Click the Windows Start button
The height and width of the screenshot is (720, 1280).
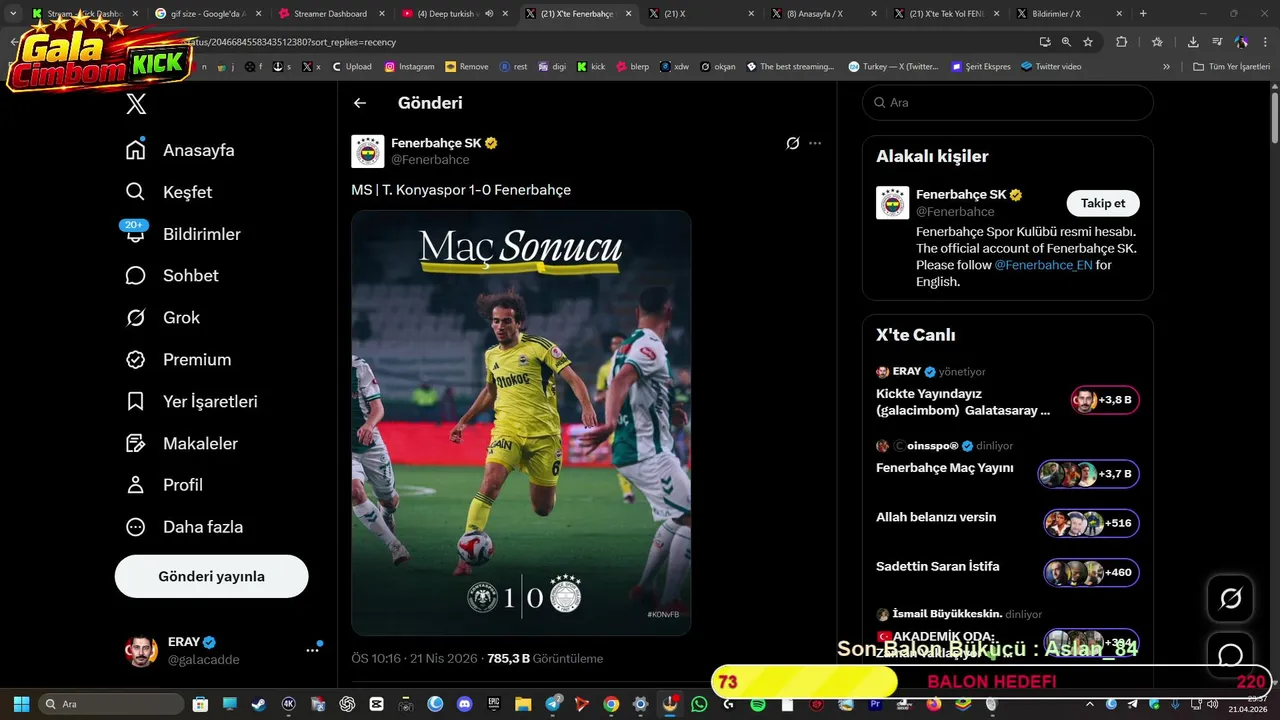[21, 704]
